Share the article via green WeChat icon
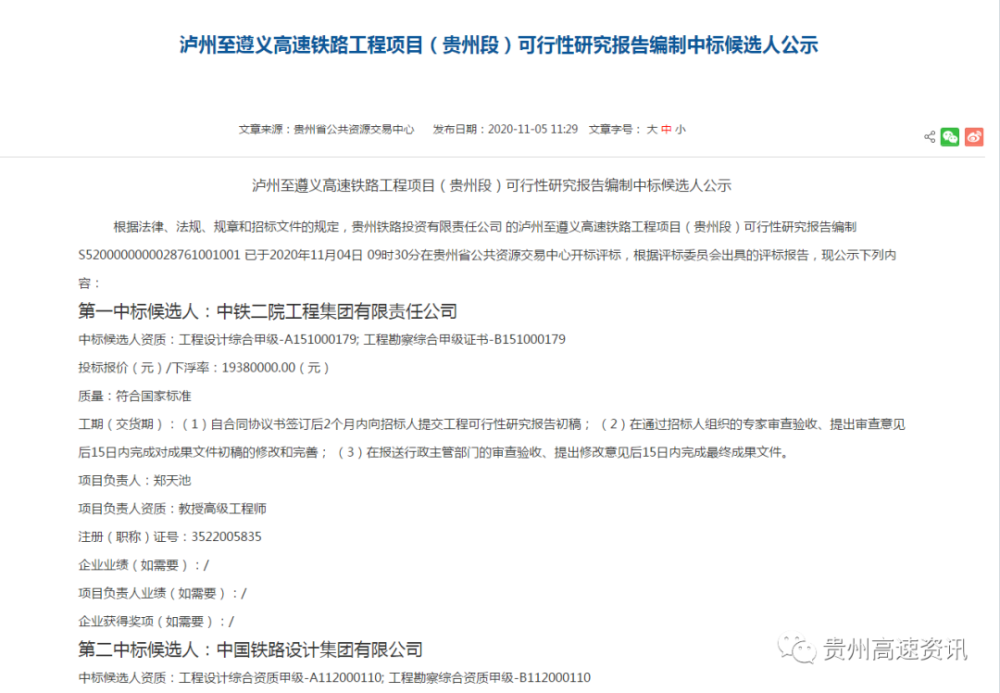 pos(950,137)
